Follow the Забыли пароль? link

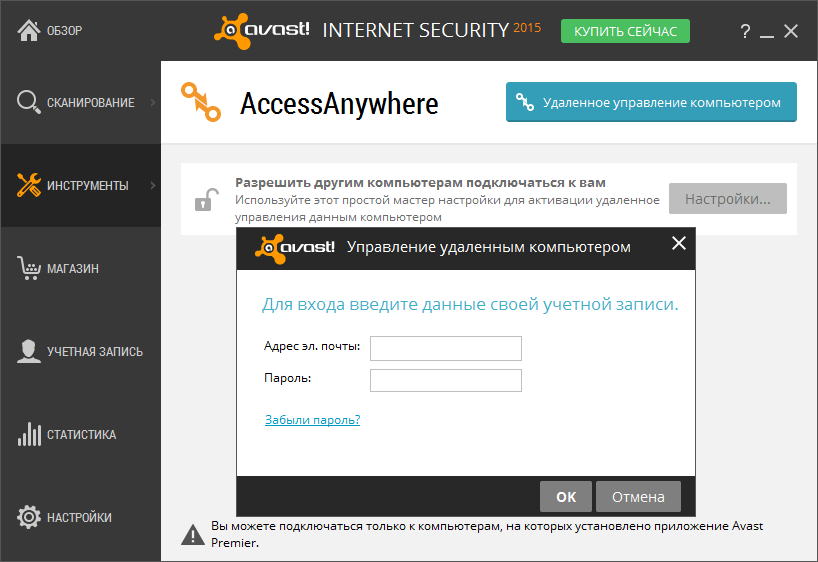[312, 420]
